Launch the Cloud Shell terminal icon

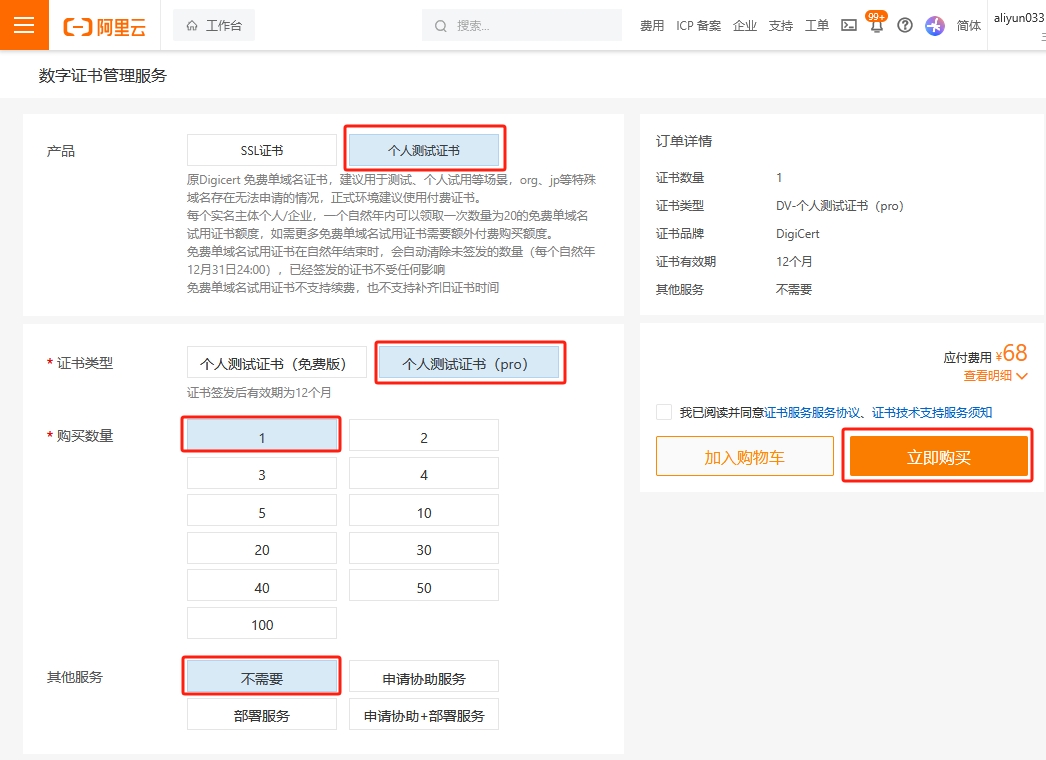click(849, 25)
